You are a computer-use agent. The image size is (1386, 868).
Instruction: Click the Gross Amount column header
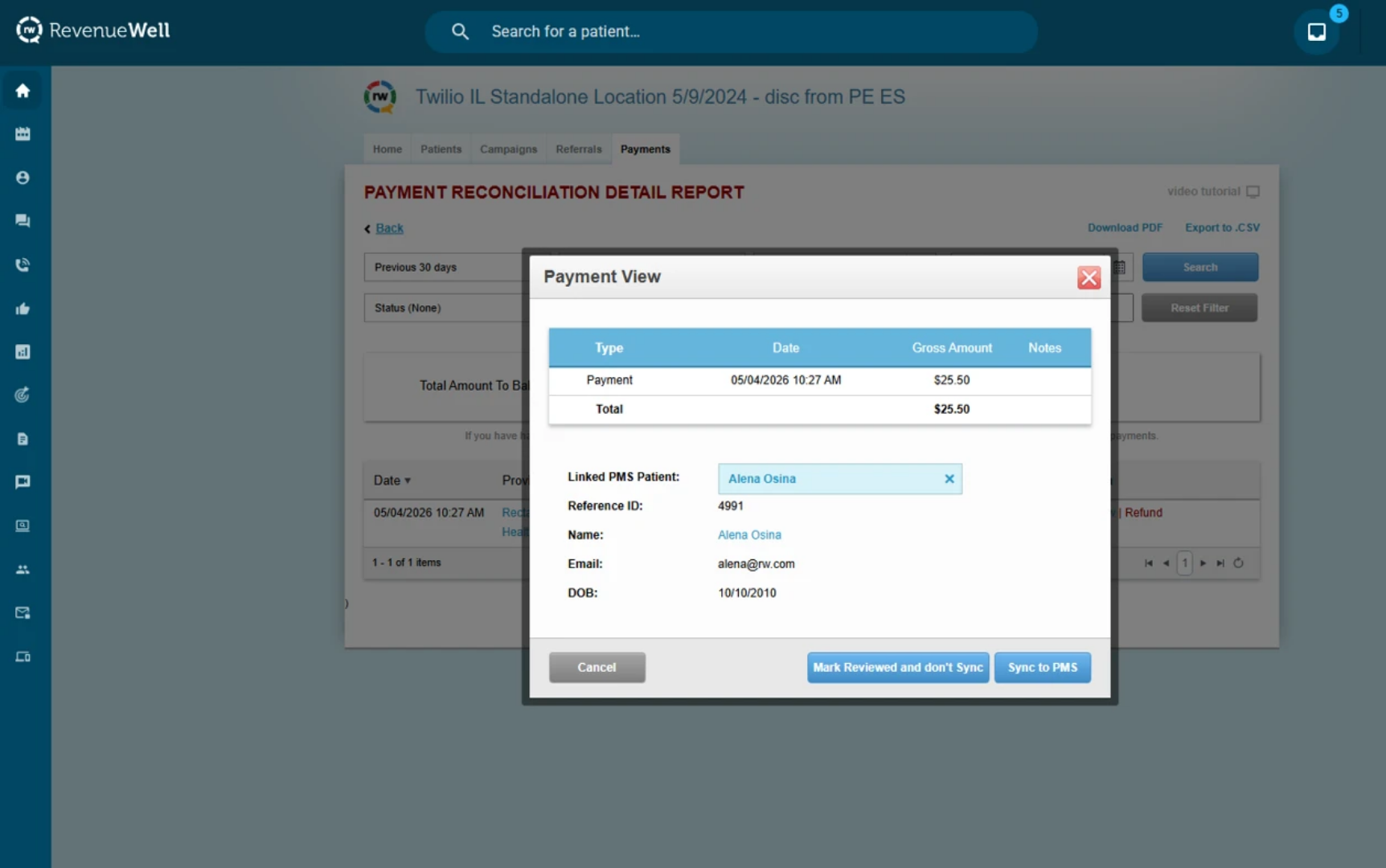click(x=951, y=348)
